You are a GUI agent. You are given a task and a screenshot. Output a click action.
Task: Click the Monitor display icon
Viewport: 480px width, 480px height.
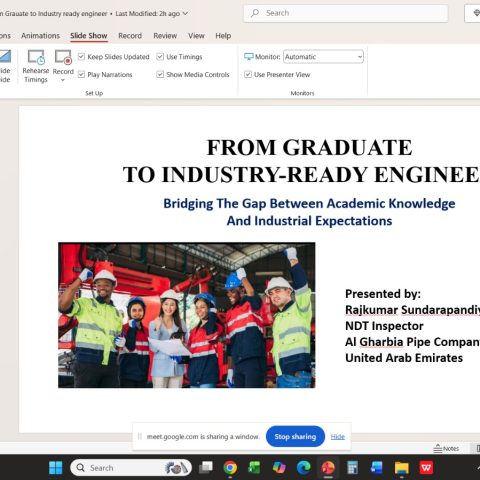click(249, 57)
